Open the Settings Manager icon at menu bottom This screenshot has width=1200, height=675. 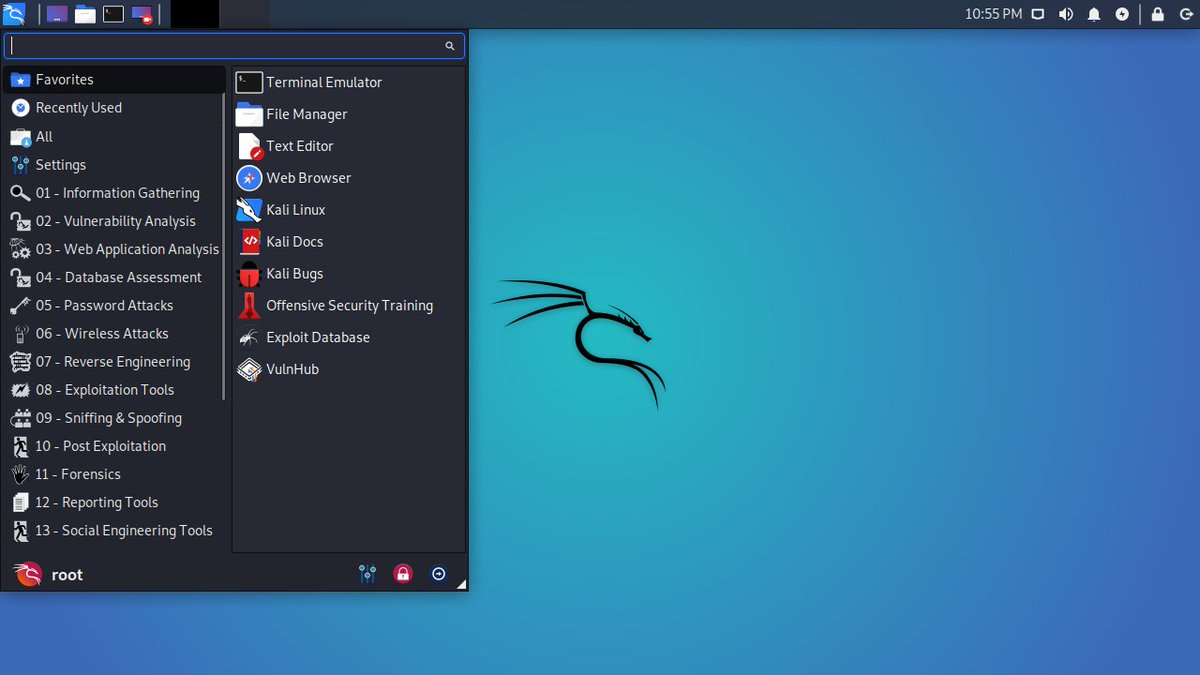point(367,574)
